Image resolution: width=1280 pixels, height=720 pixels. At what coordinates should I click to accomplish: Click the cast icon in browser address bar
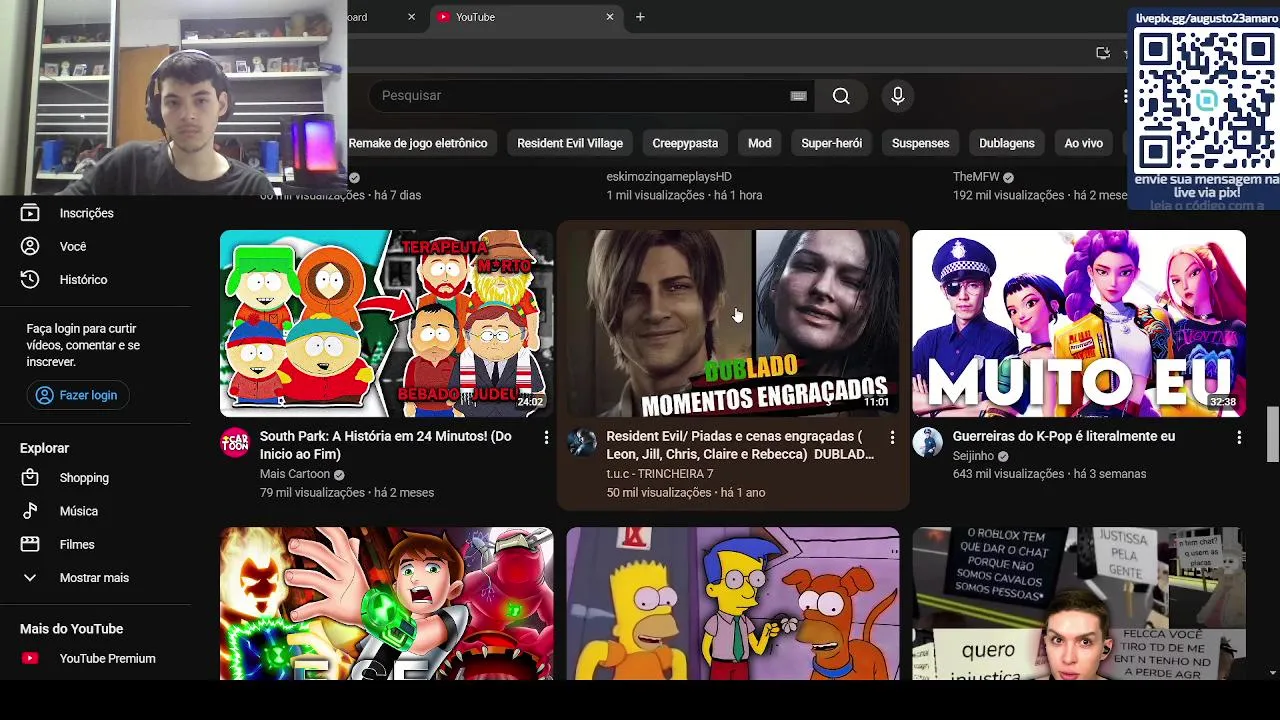[x=1103, y=53]
